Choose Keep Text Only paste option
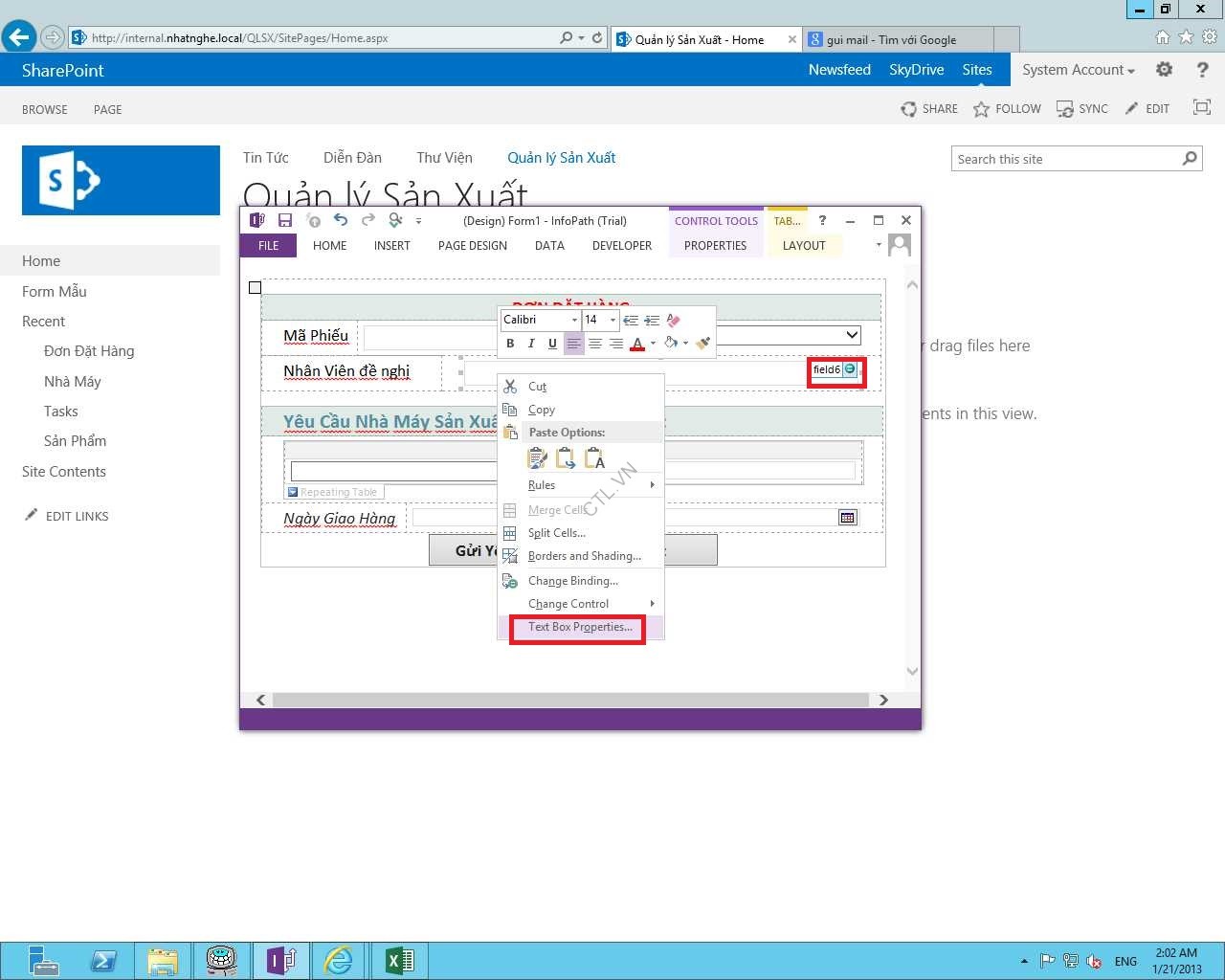 tap(594, 458)
